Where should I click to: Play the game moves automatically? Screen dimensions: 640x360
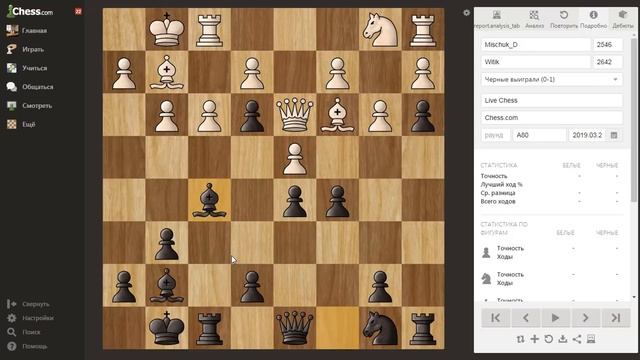tap(556, 318)
